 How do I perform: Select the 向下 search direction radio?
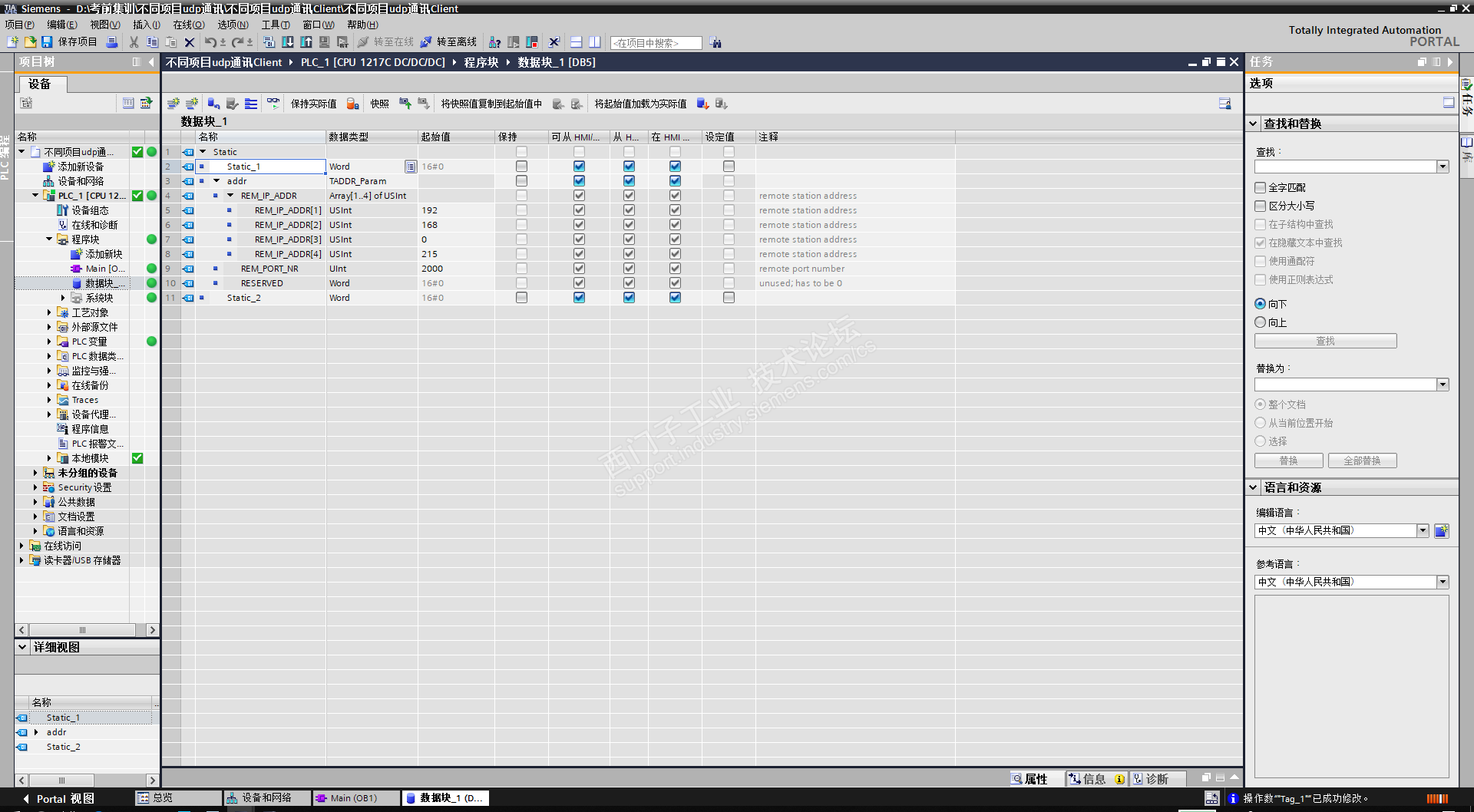(1261, 304)
